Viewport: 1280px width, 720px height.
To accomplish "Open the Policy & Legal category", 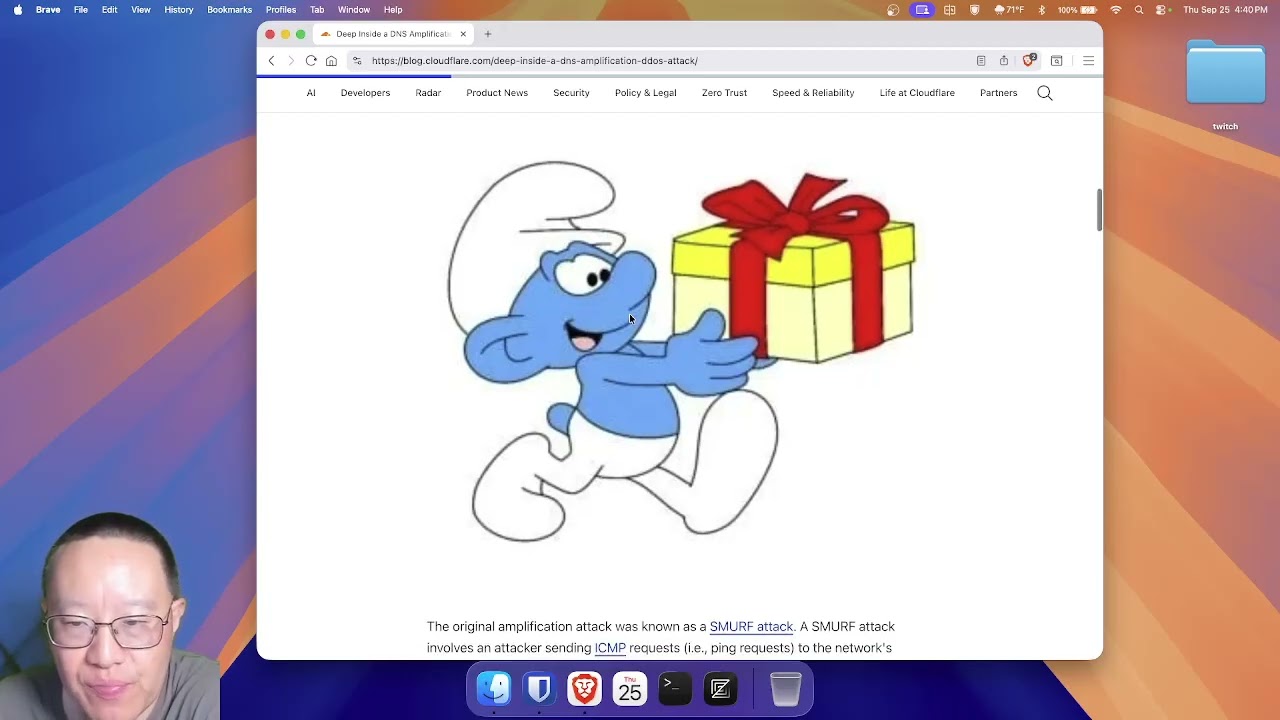I will point(646,93).
